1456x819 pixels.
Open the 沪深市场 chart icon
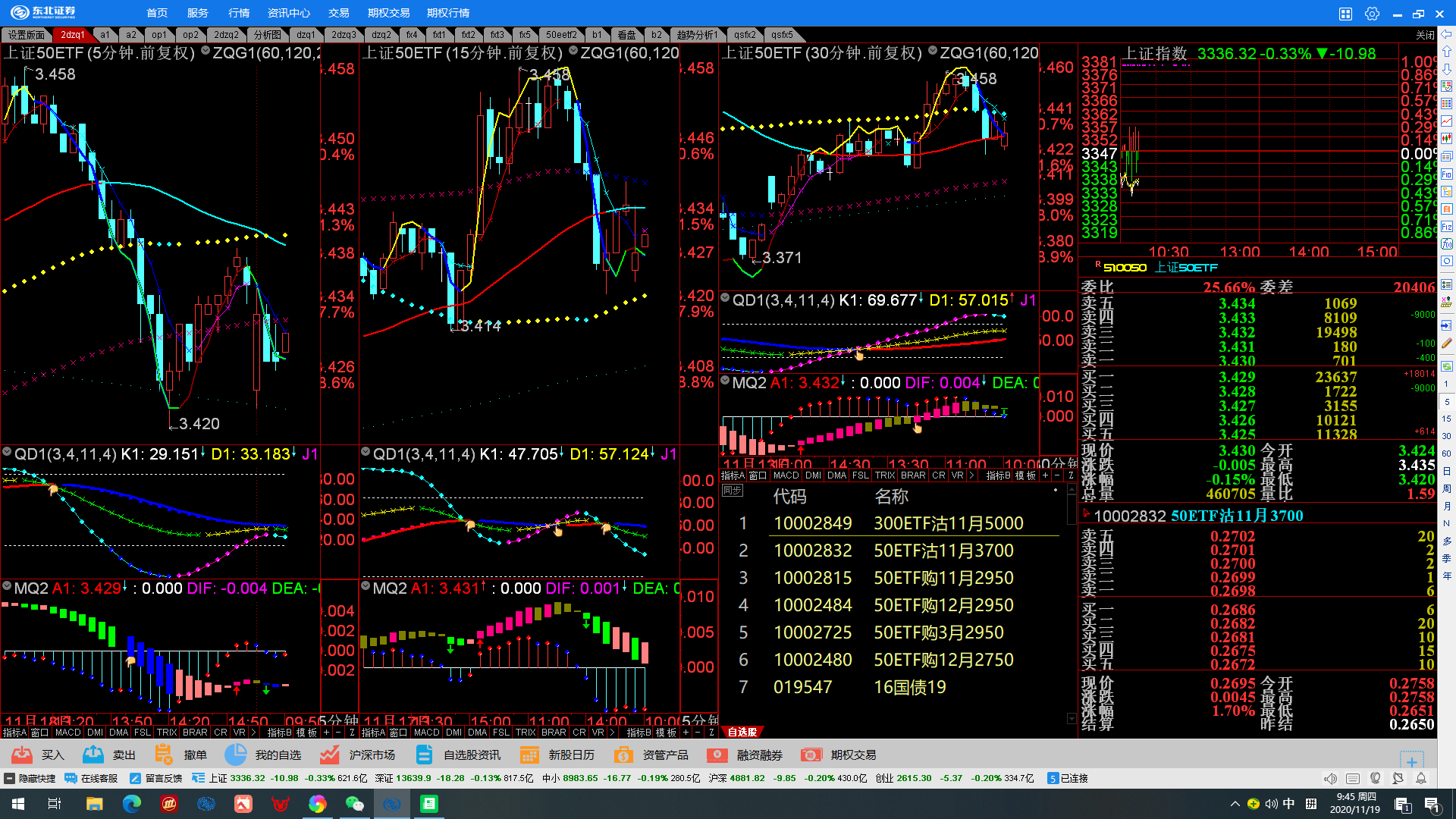tap(329, 755)
